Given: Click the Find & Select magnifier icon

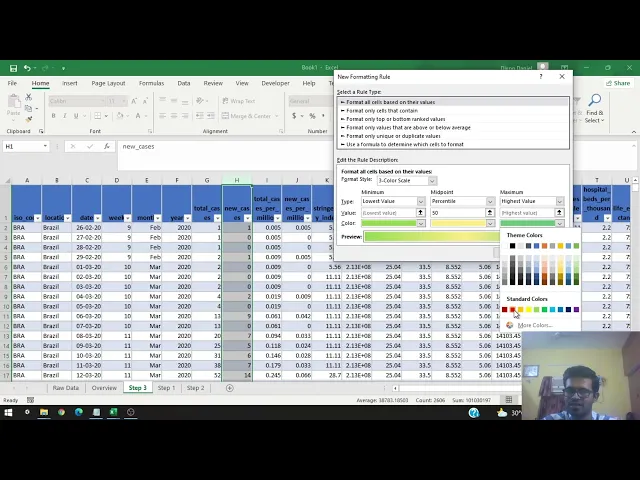Looking at the screenshot, I should (595, 100).
